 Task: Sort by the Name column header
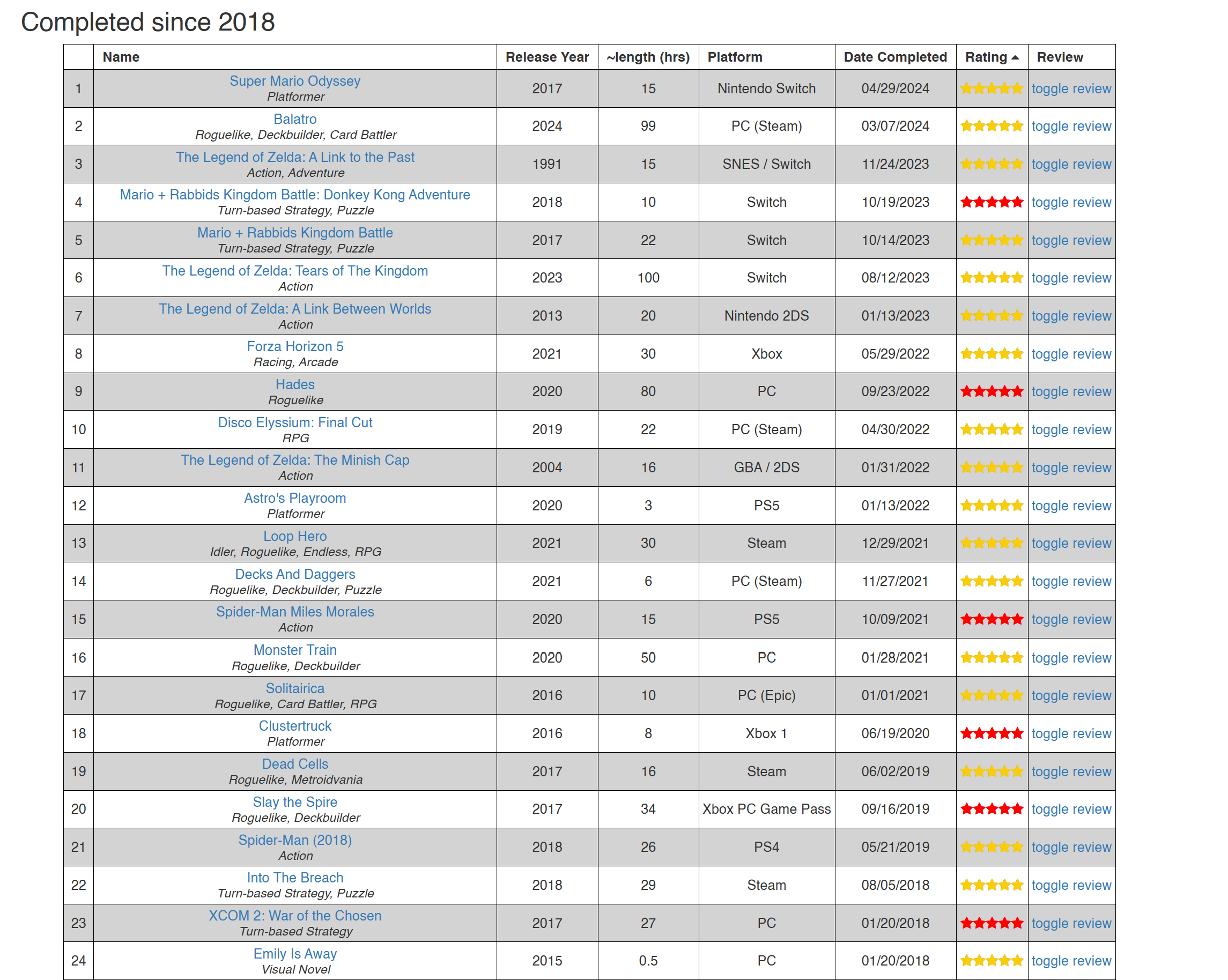coord(121,57)
